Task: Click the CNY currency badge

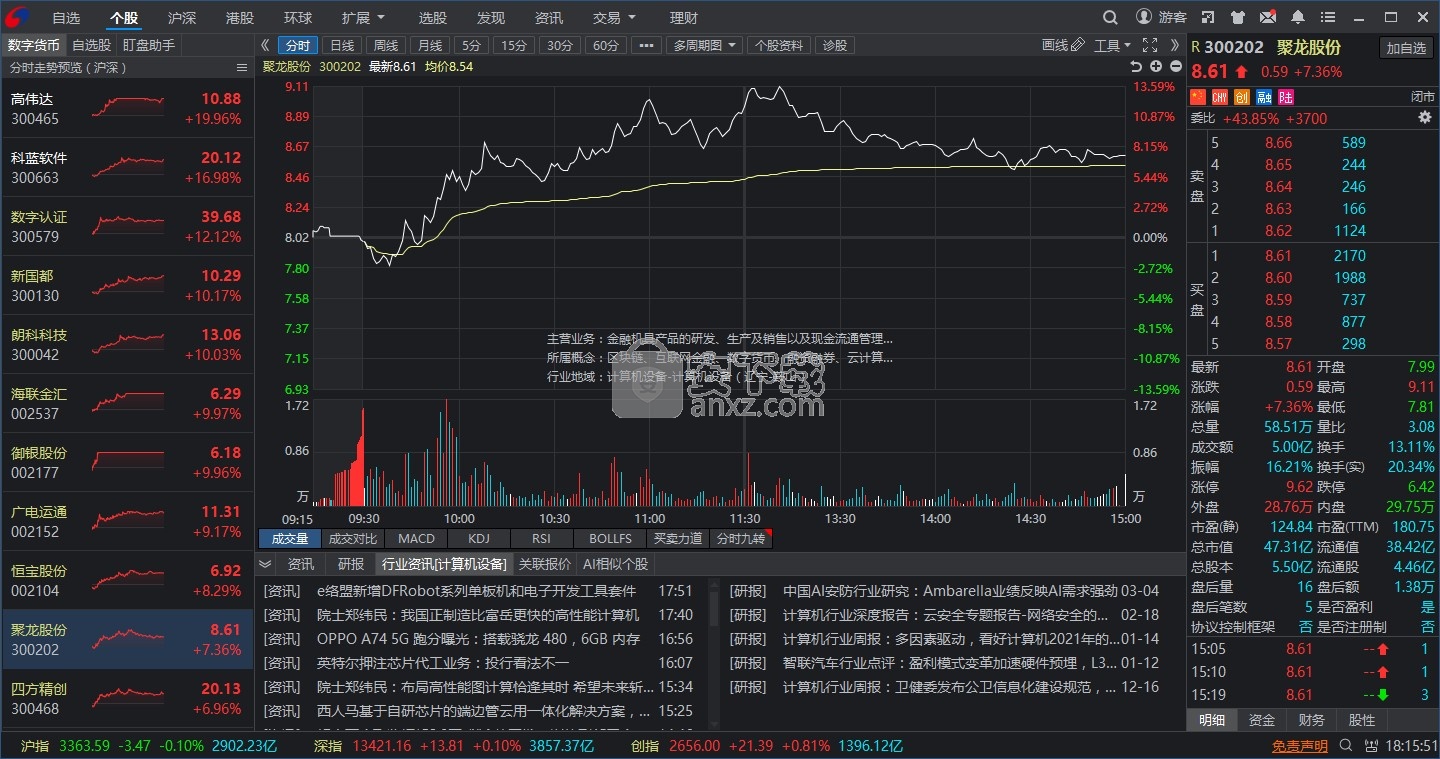Action: tap(1219, 97)
